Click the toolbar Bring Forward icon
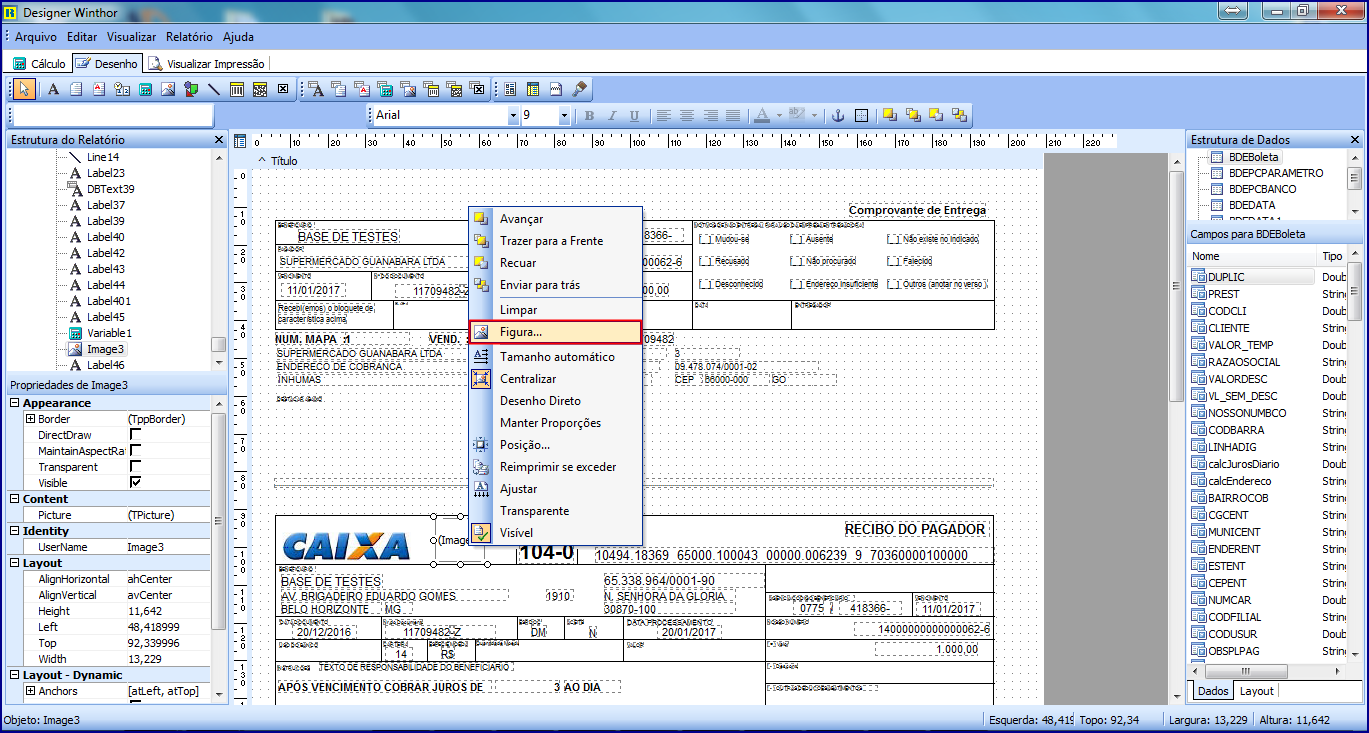Image resolution: width=1369 pixels, height=733 pixels. (890, 115)
